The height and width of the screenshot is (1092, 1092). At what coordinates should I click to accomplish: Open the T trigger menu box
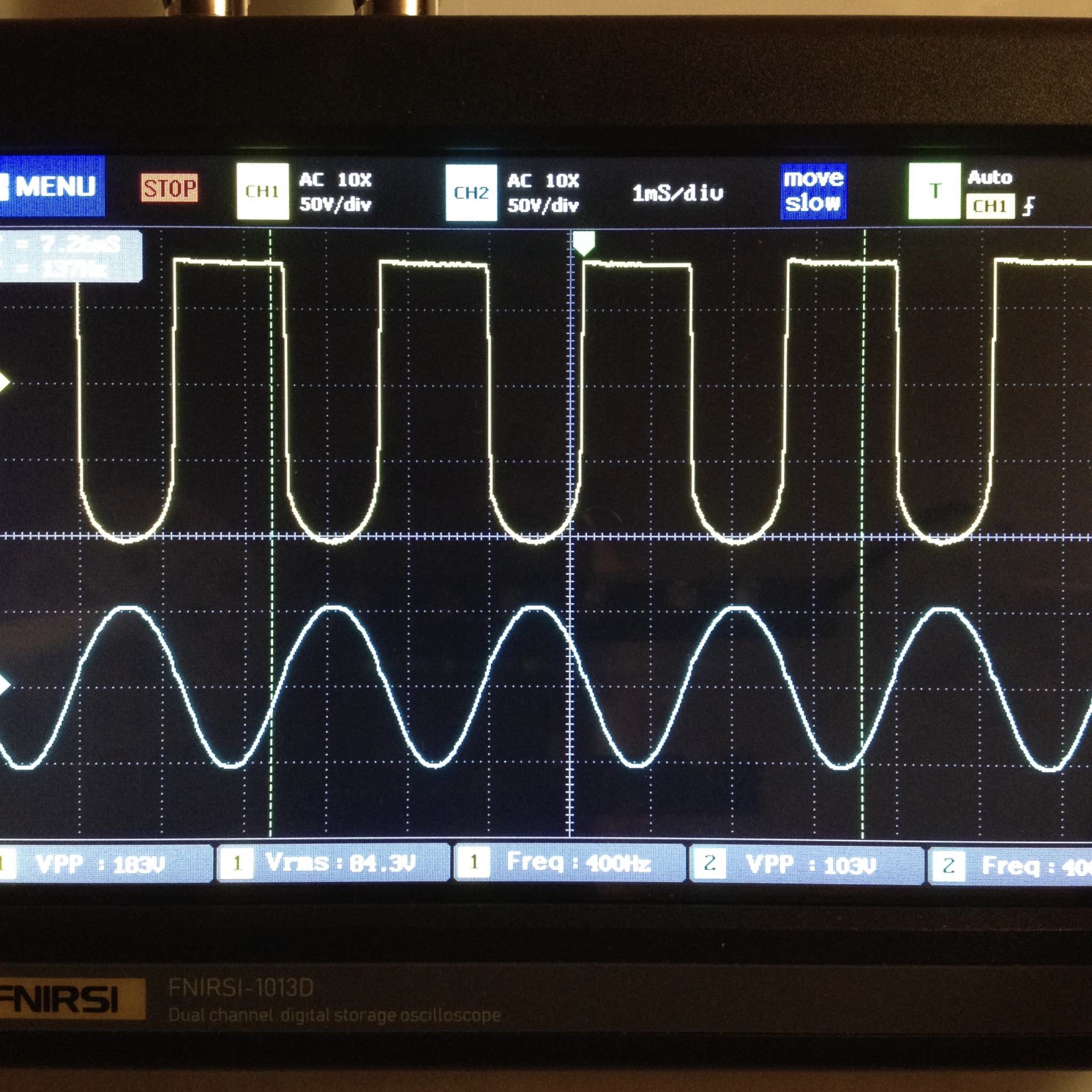(x=934, y=191)
